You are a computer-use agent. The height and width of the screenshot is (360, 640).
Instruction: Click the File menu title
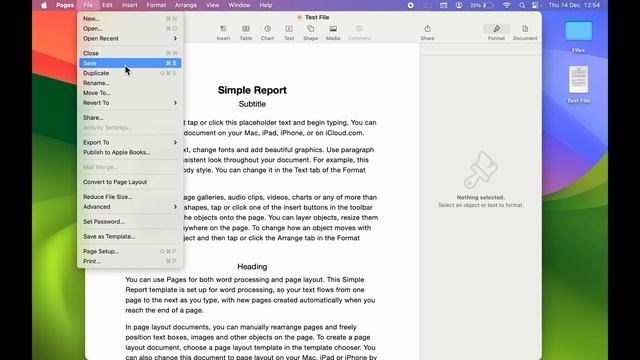tap(88, 5)
